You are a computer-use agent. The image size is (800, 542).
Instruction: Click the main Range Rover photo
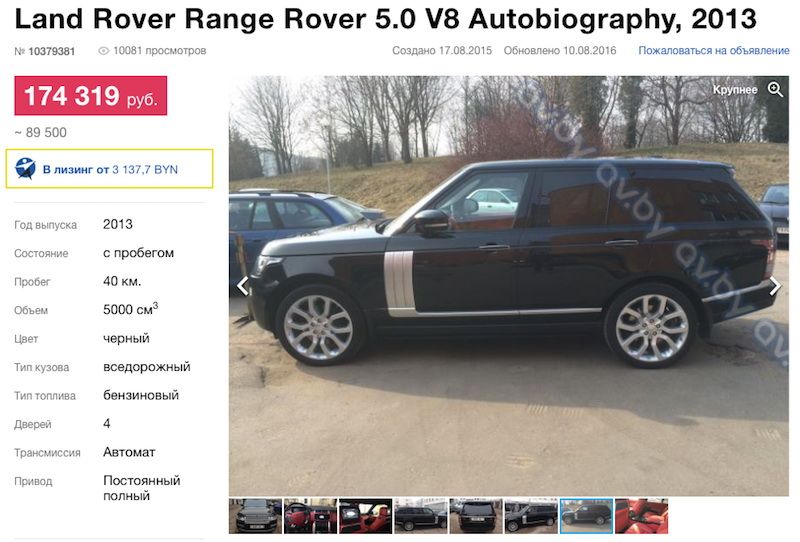point(509,286)
